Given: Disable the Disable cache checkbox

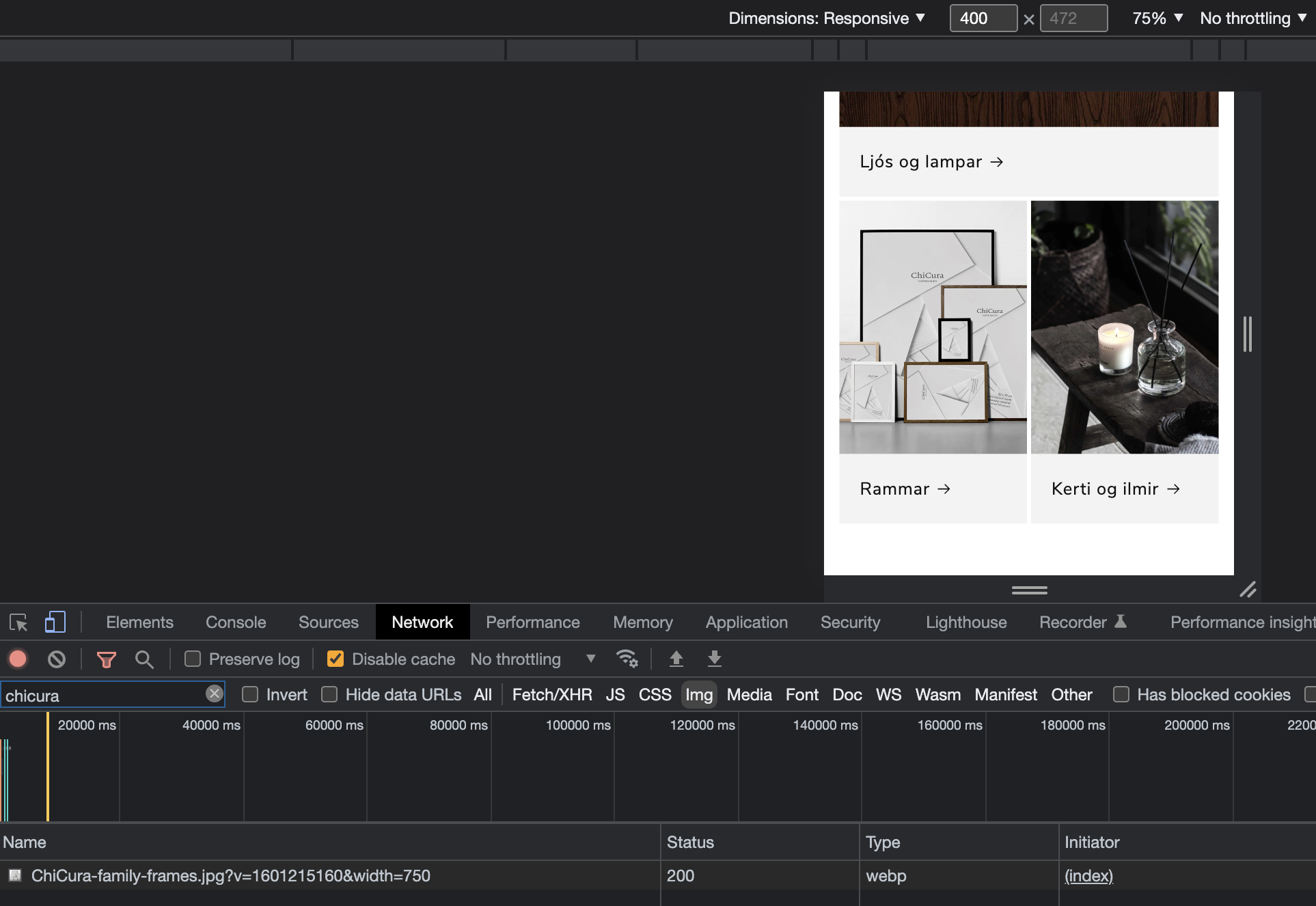Looking at the screenshot, I should pos(335,659).
